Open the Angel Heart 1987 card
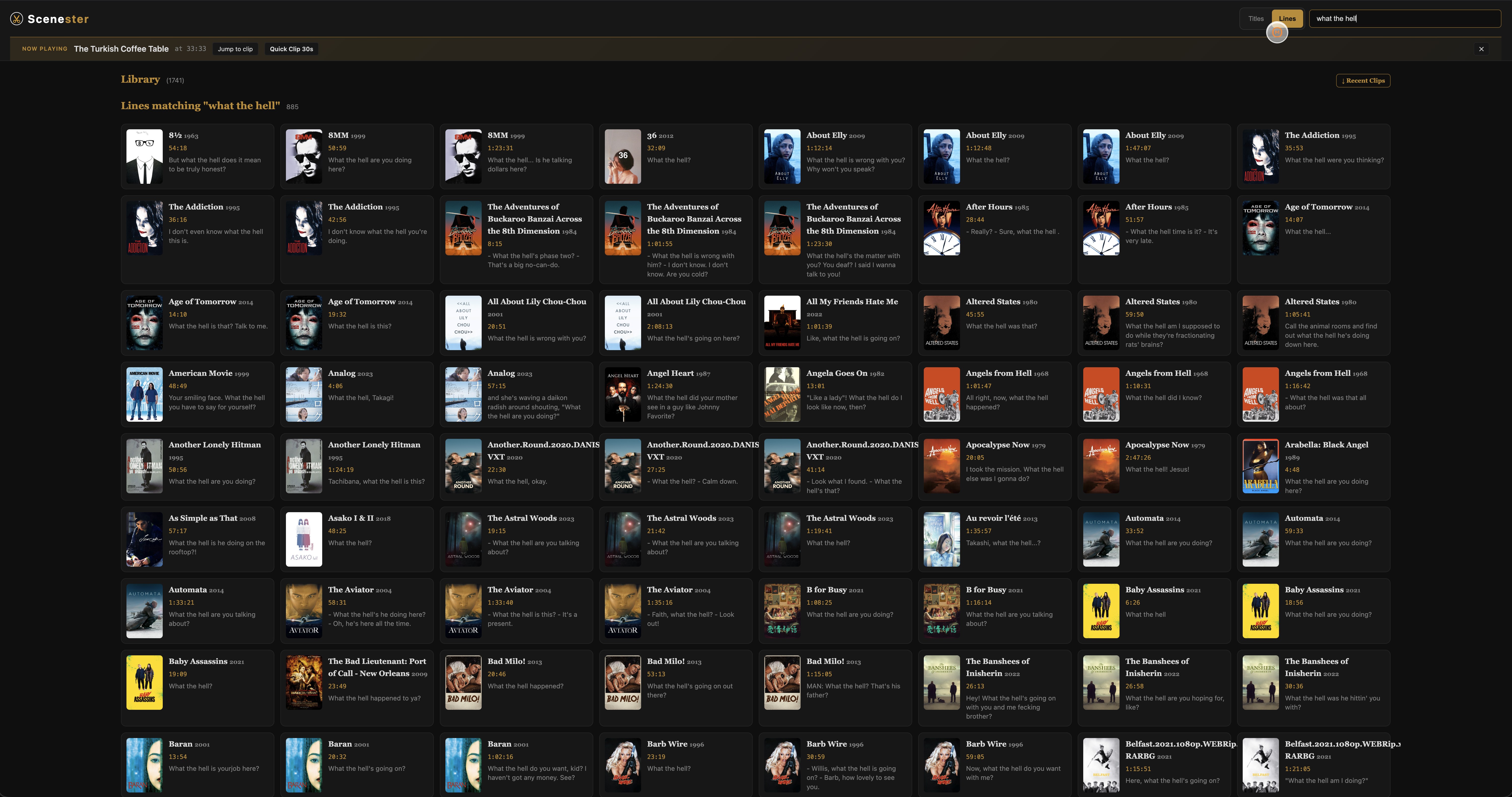The height and width of the screenshot is (797, 1512). (x=676, y=394)
